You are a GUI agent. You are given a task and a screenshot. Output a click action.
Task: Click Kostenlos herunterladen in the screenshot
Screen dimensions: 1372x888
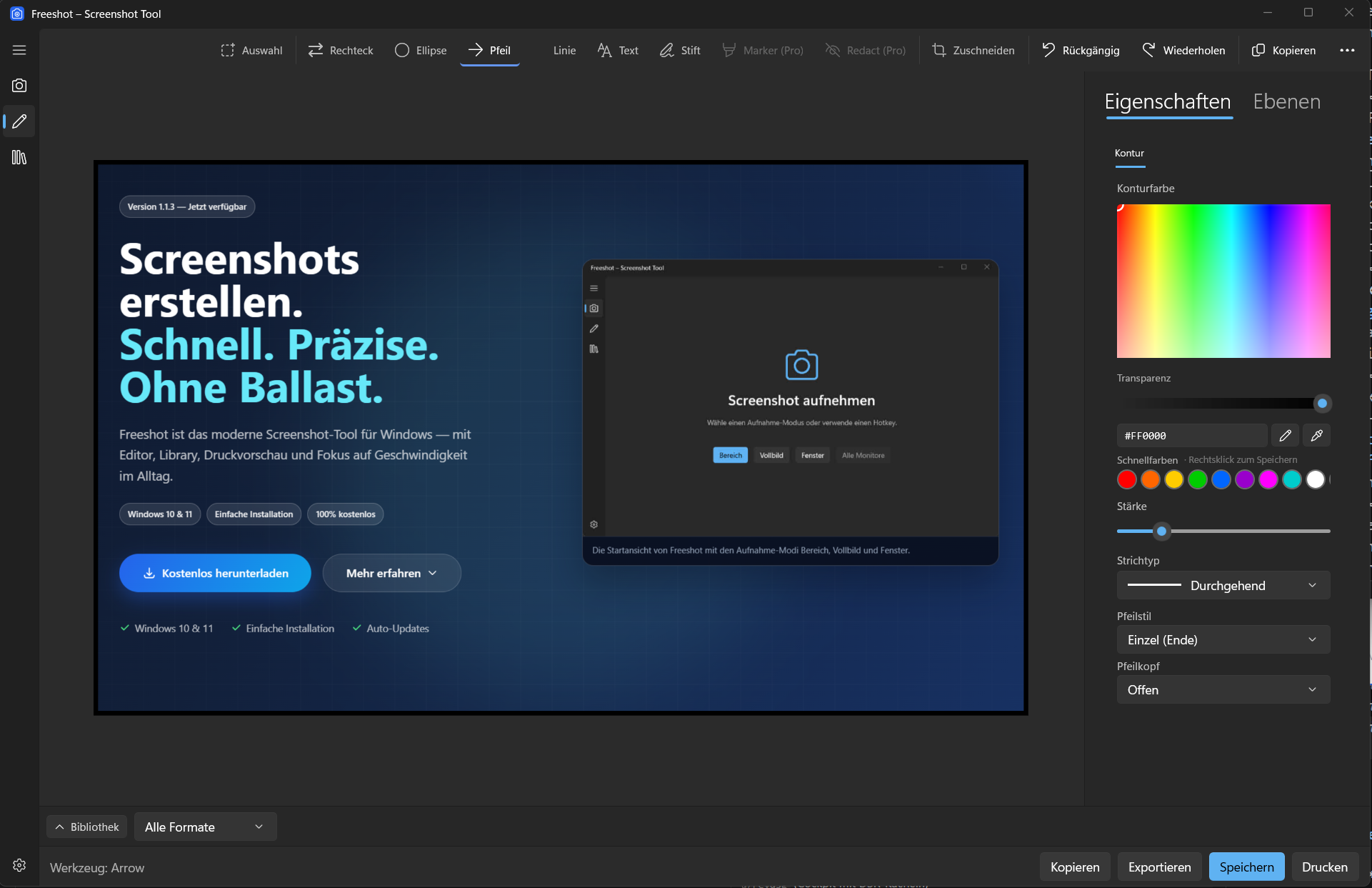point(215,573)
